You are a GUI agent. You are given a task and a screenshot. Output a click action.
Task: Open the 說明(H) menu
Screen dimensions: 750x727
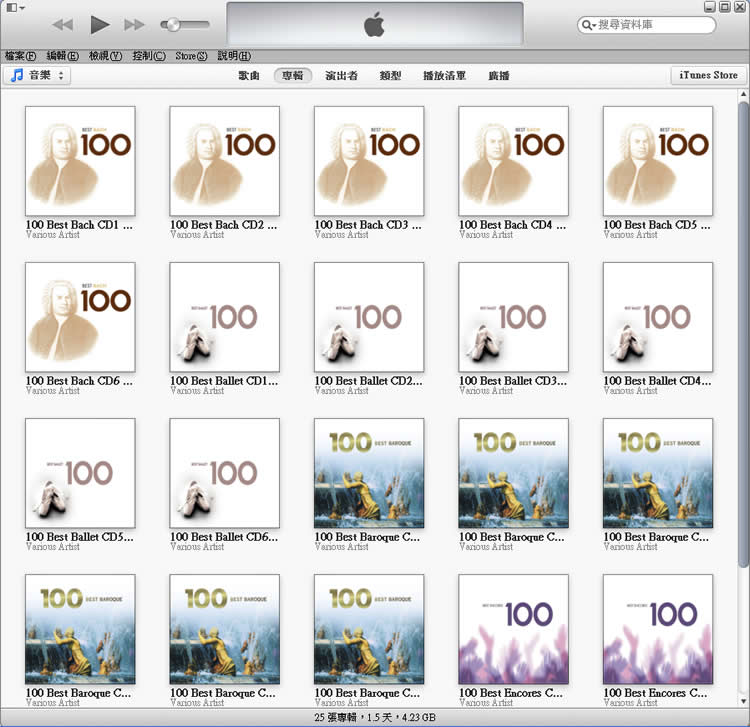[234, 56]
